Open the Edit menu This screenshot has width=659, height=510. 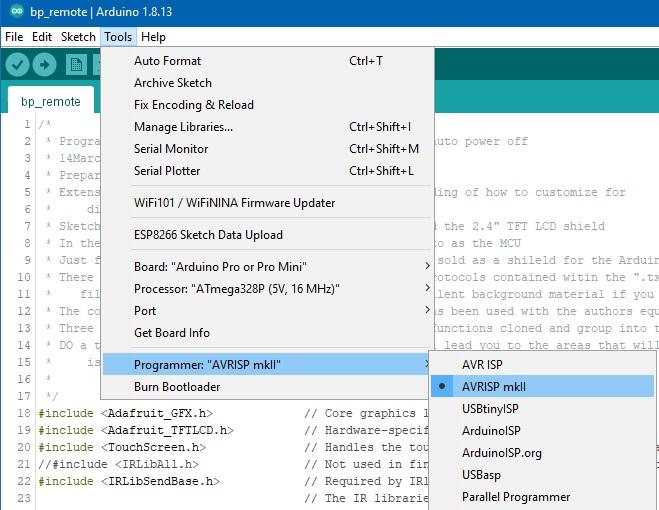(x=42, y=37)
